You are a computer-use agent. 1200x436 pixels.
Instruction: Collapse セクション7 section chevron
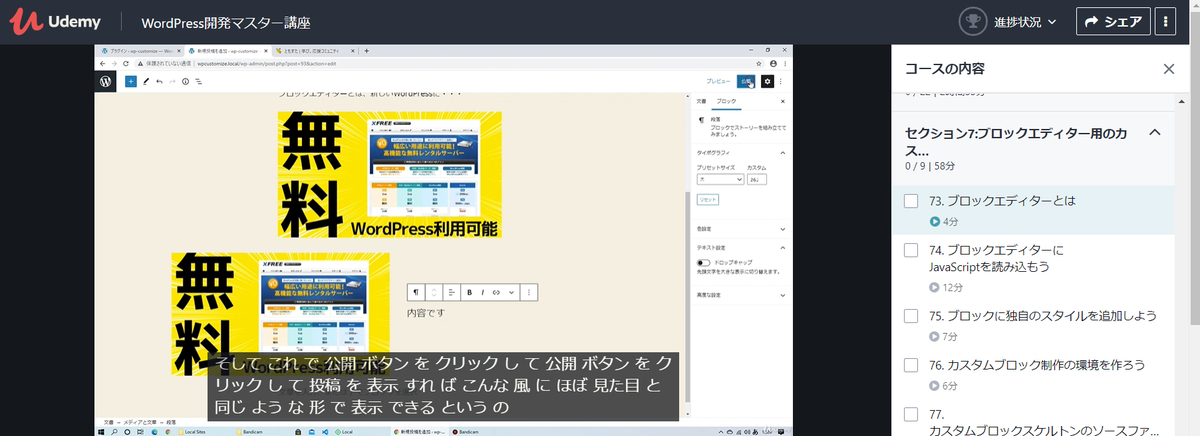(x=1154, y=132)
